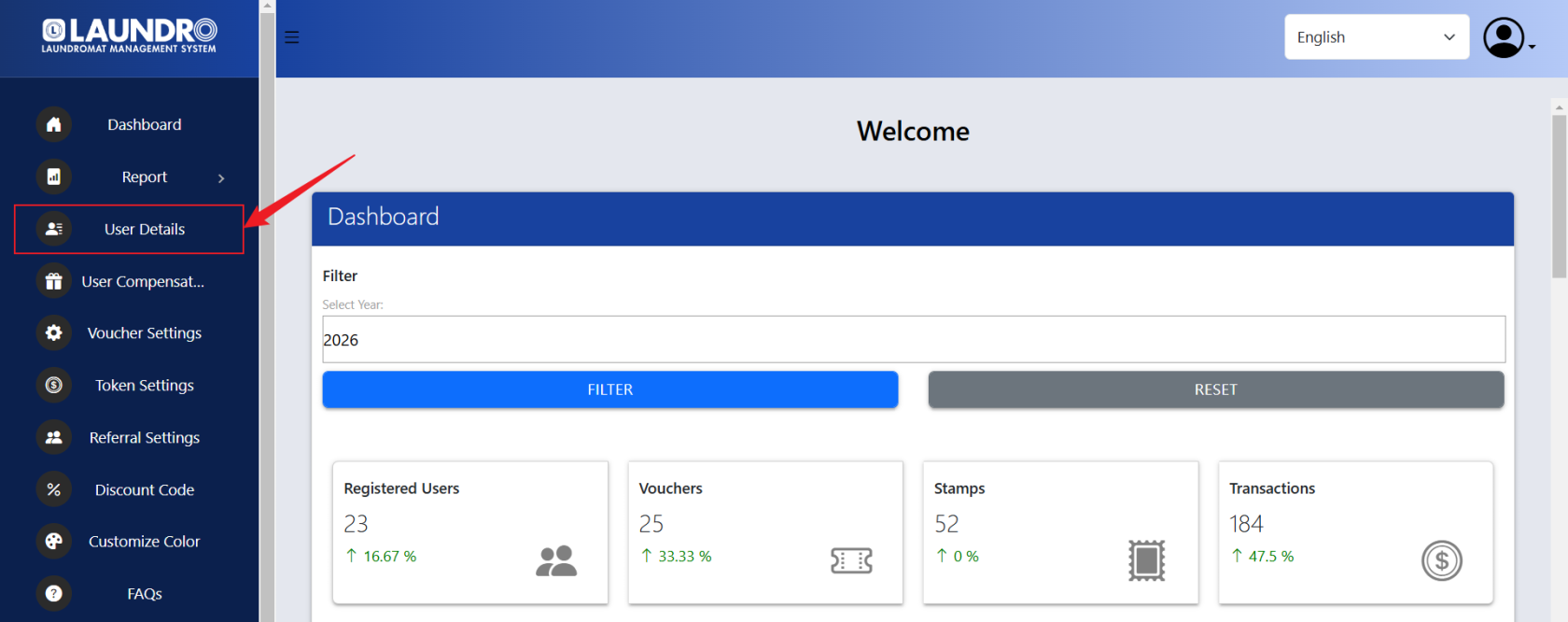Screen dimensions: 1568x622
Task: Click the Customize Color palette icon
Action: (x=54, y=541)
